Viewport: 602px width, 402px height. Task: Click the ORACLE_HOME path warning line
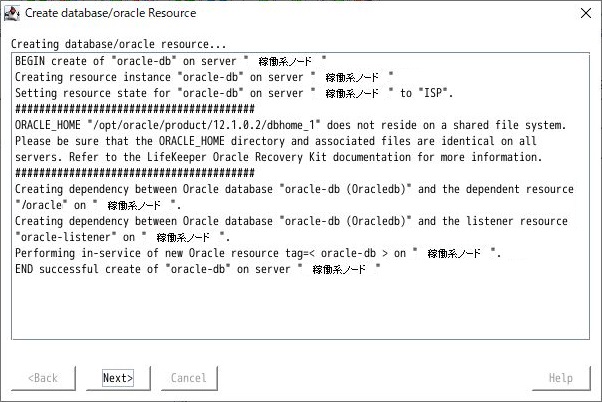(291, 125)
